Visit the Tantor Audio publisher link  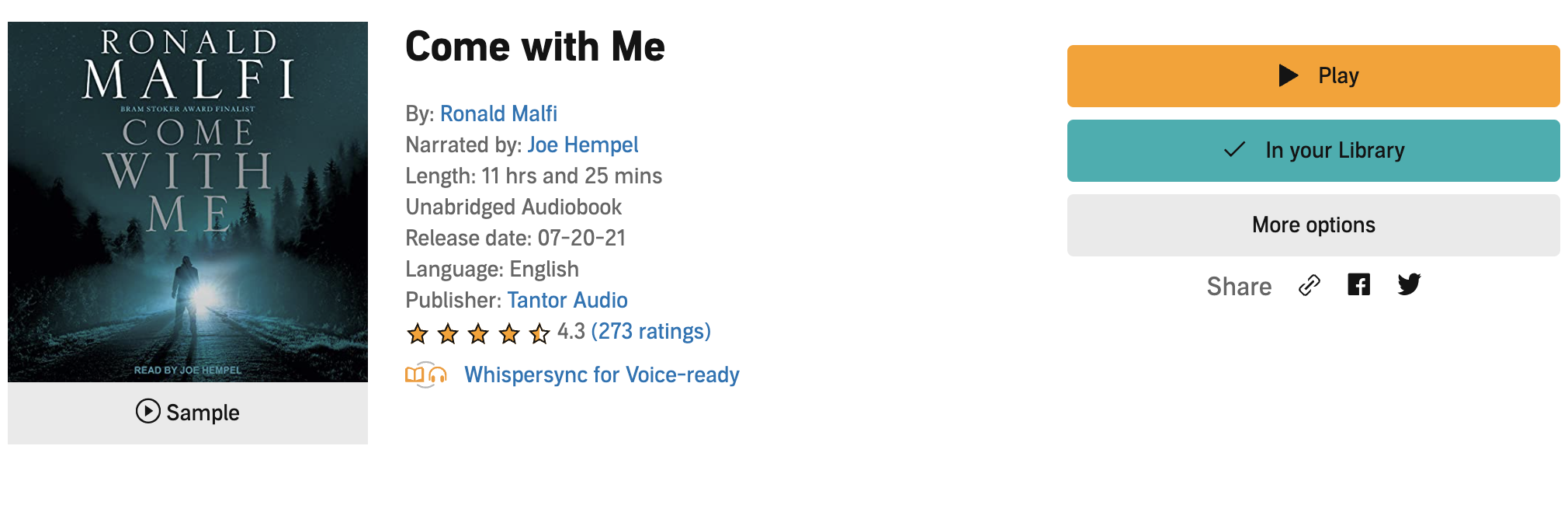567,301
